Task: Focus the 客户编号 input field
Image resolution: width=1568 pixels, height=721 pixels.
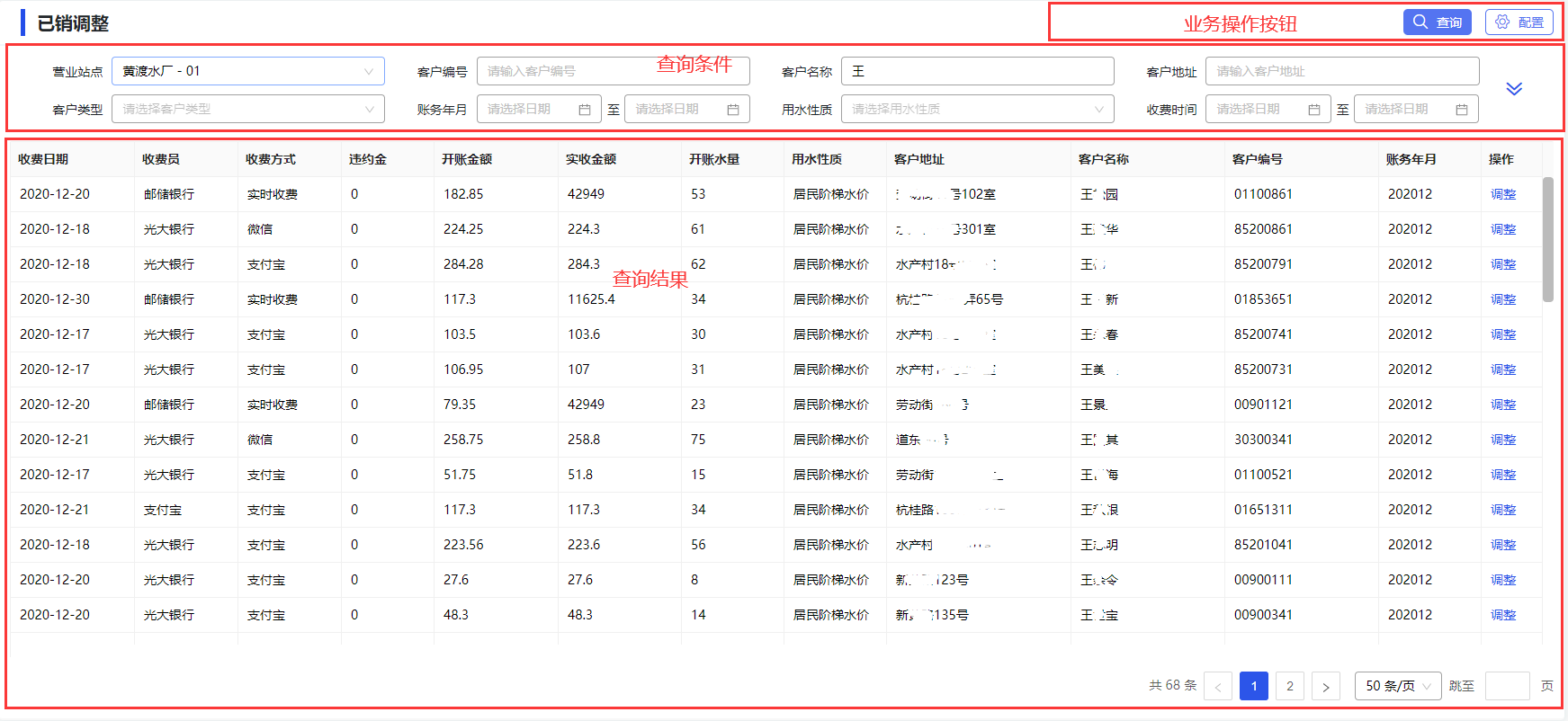Action: point(614,71)
